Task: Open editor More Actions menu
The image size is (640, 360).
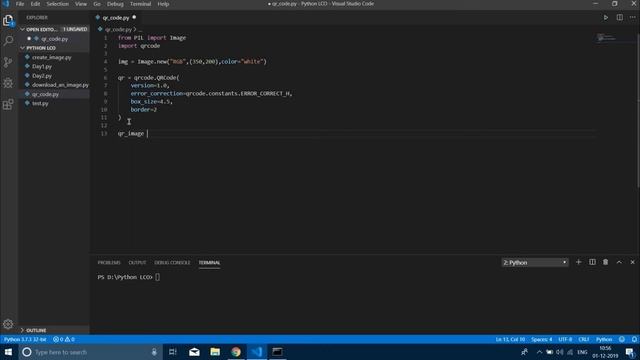Action: [633, 18]
